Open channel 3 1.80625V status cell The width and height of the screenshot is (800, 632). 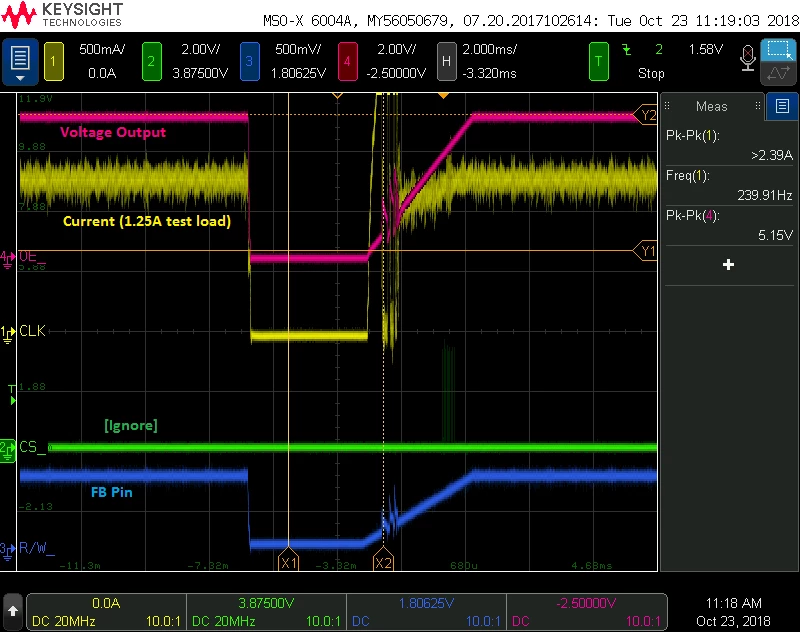tap(427, 612)
